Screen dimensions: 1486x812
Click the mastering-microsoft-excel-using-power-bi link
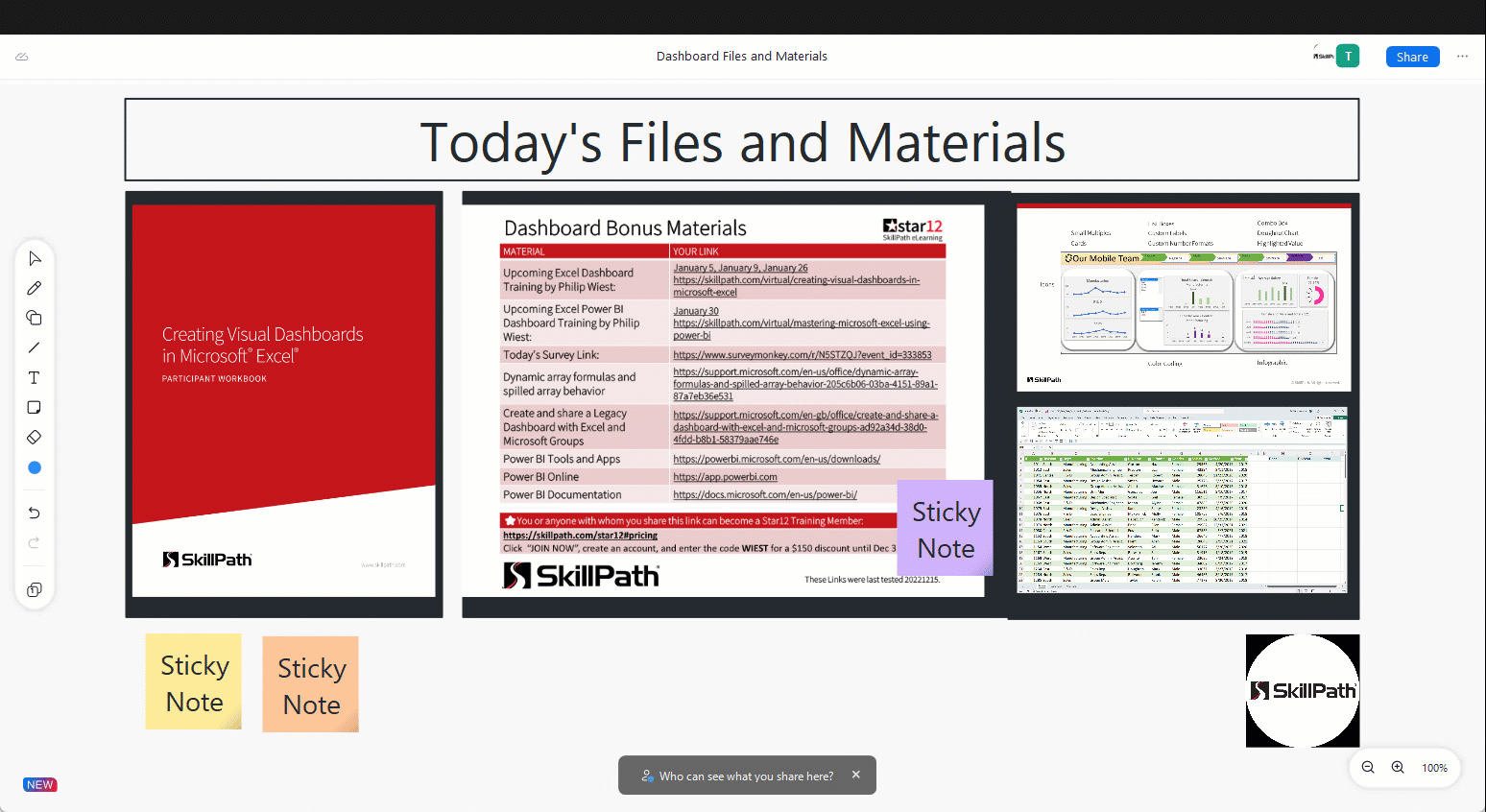coord(802,329)
